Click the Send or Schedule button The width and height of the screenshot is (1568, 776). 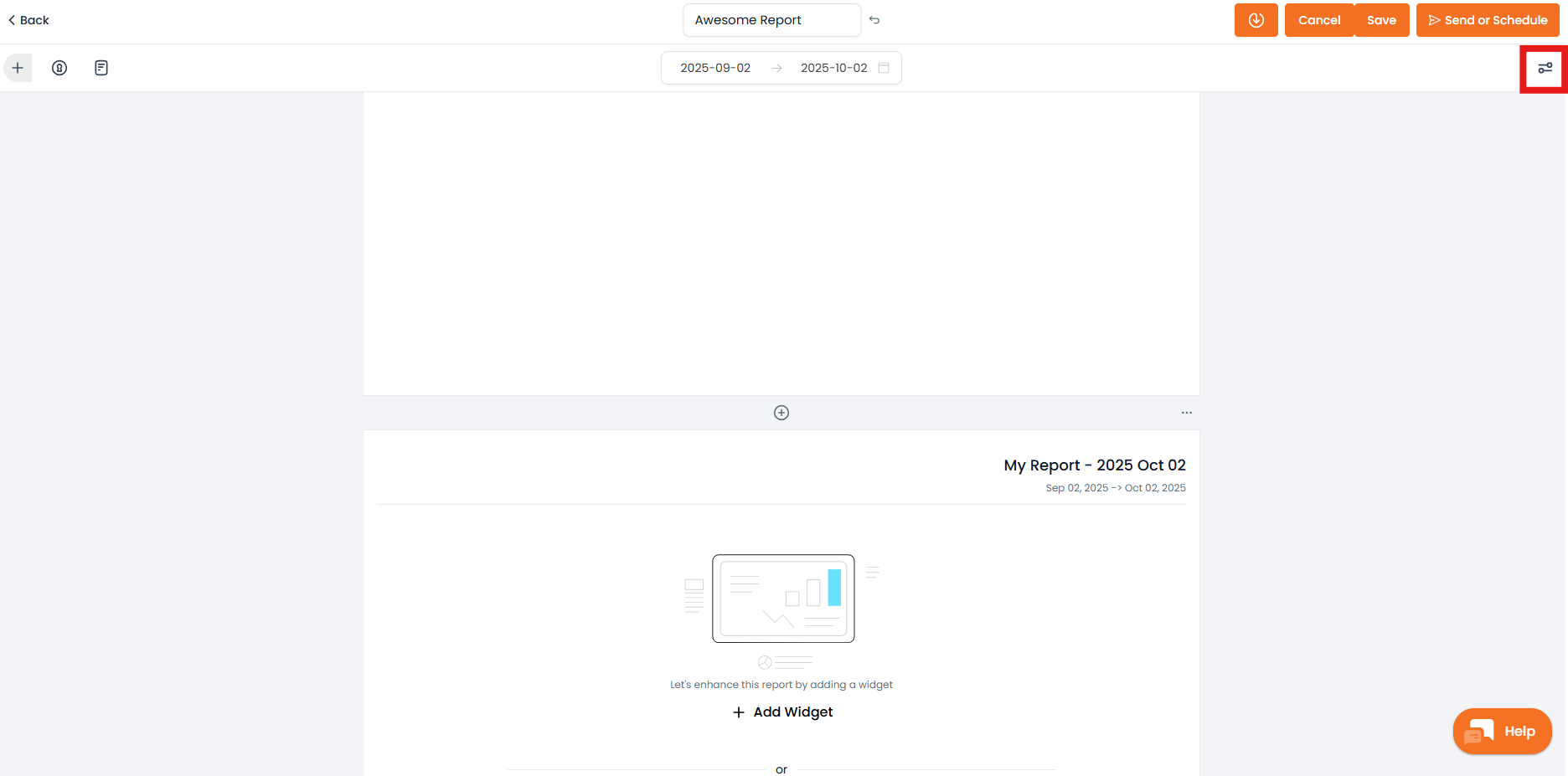pyautogui.click(x=1488, y=20)
